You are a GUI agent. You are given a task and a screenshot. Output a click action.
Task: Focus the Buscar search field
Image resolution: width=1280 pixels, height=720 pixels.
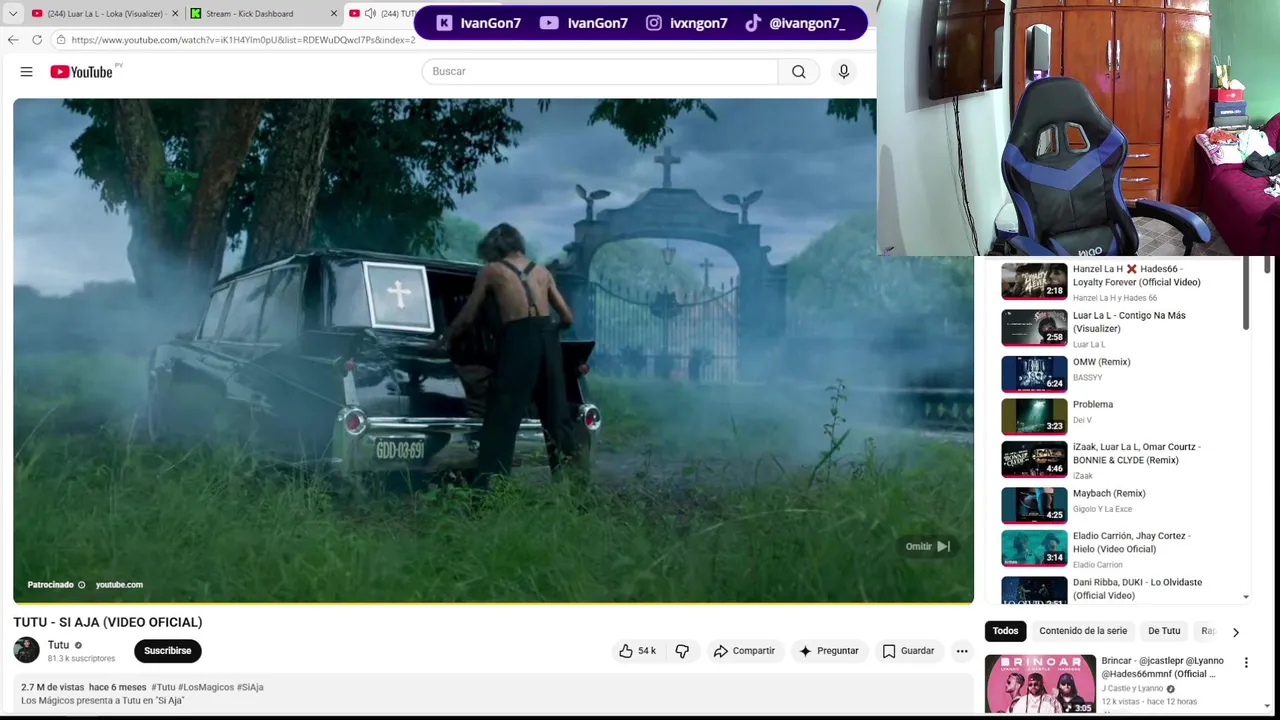click(x=599, y=71)
